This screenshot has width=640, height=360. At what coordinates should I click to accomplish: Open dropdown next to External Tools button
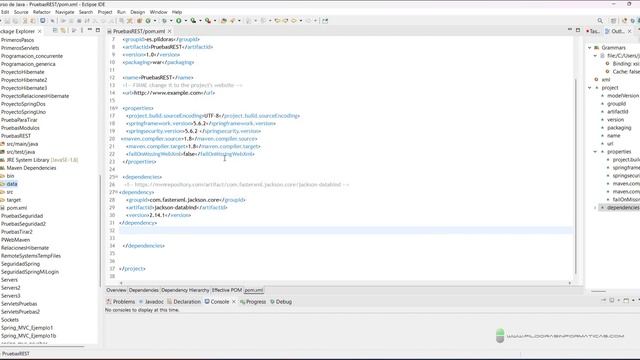215,20
